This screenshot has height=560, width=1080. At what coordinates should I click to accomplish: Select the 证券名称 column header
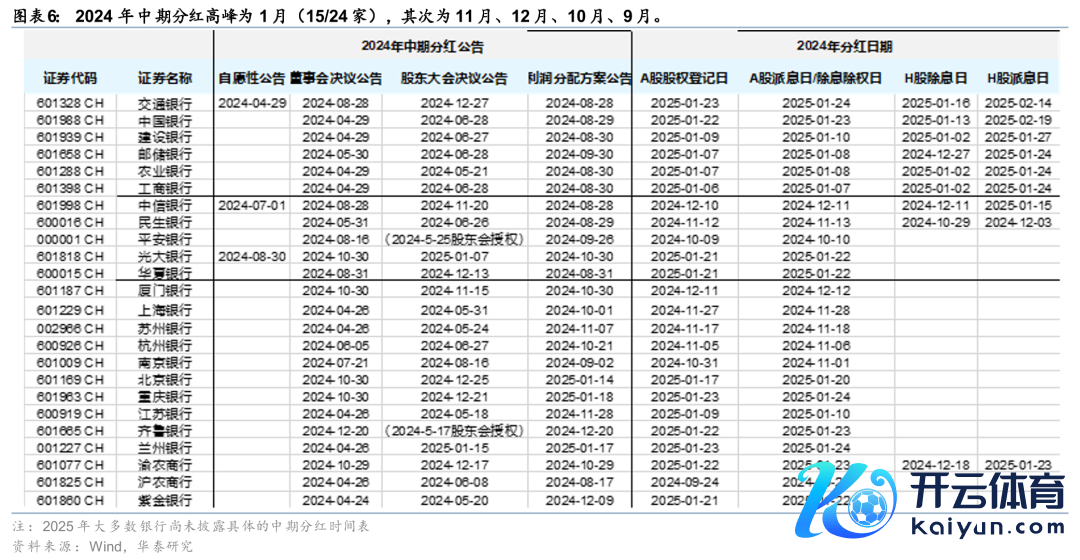tap(164, 78)
